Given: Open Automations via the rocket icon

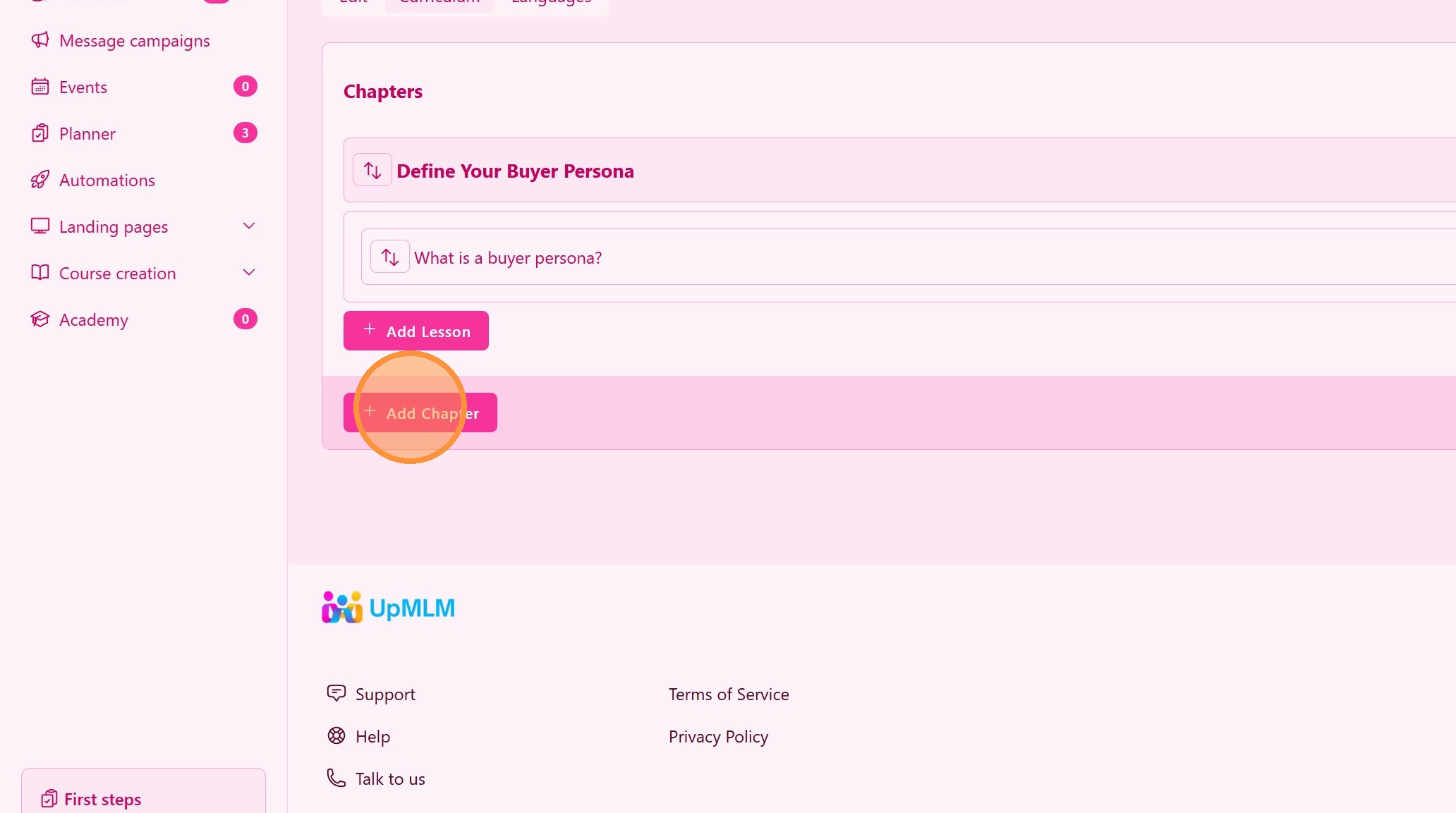Looking at the screenshot, I should [40, 180].
